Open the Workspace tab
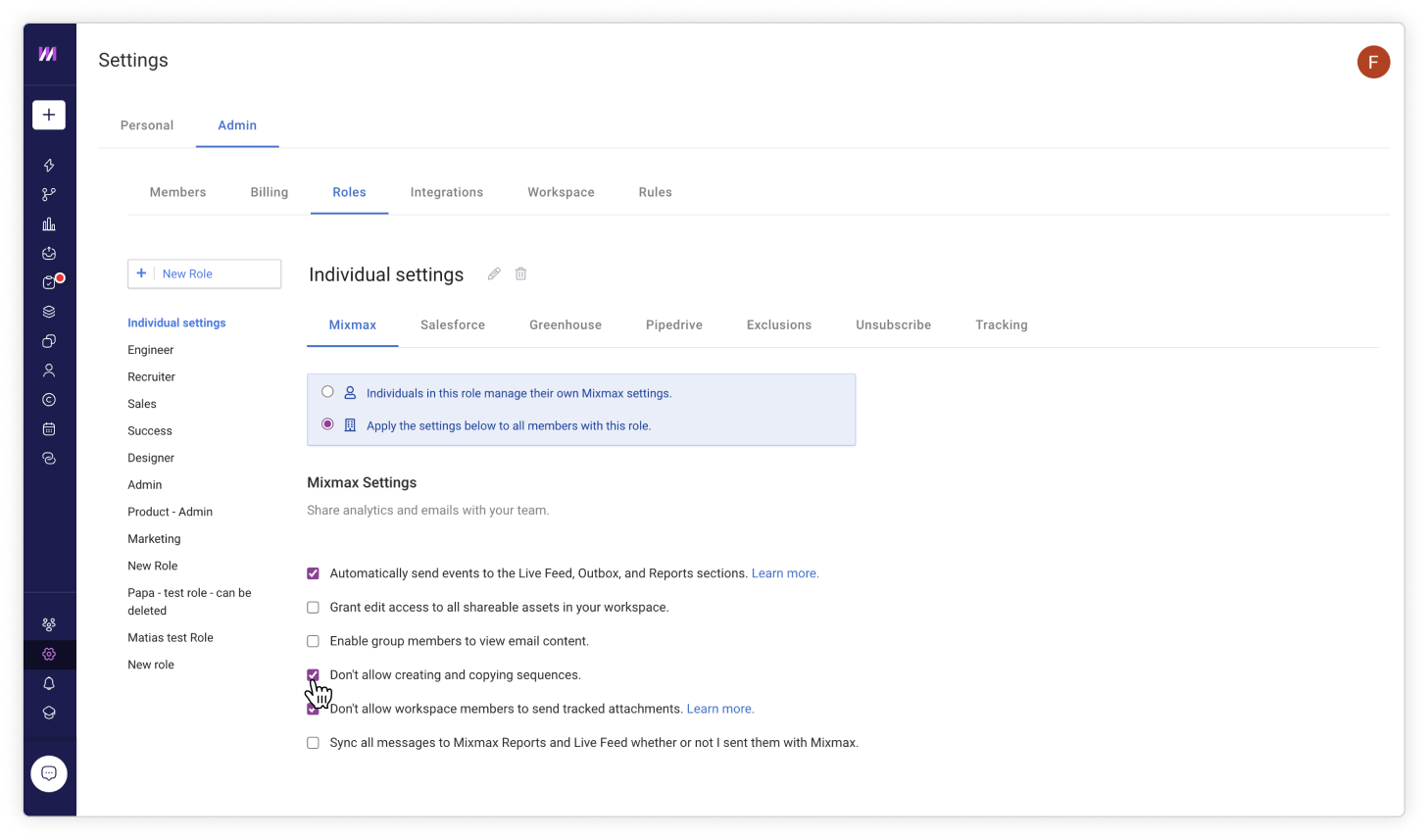Screen dimensions: 1428x840 (561, 192)
